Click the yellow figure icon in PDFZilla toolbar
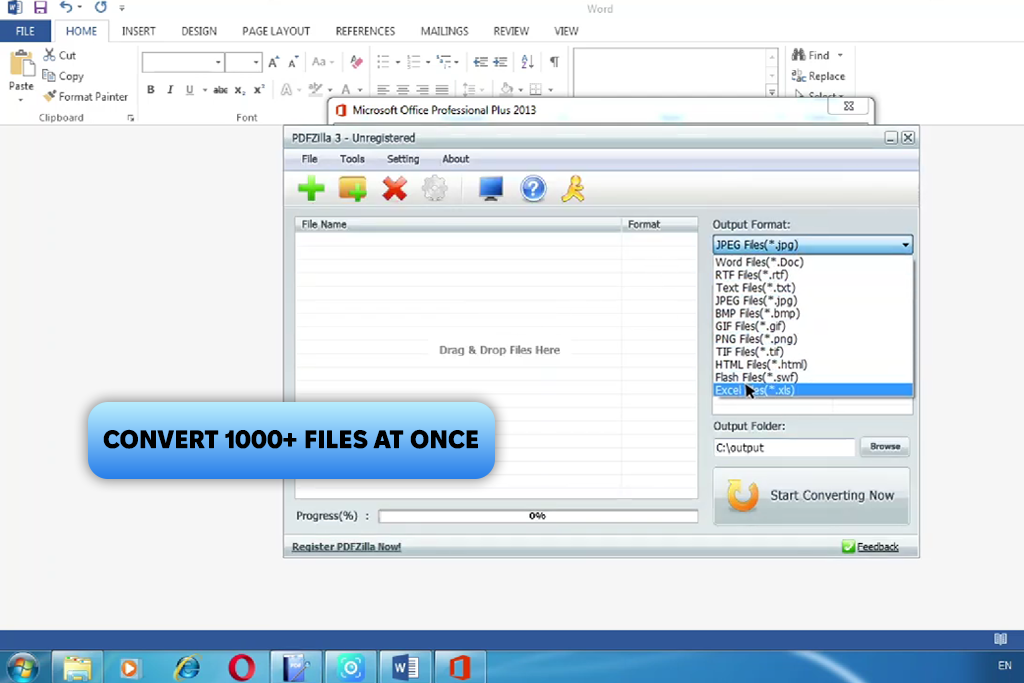Screen dimensions: 1024x683 pyautogui.click(x=573, y=189)
